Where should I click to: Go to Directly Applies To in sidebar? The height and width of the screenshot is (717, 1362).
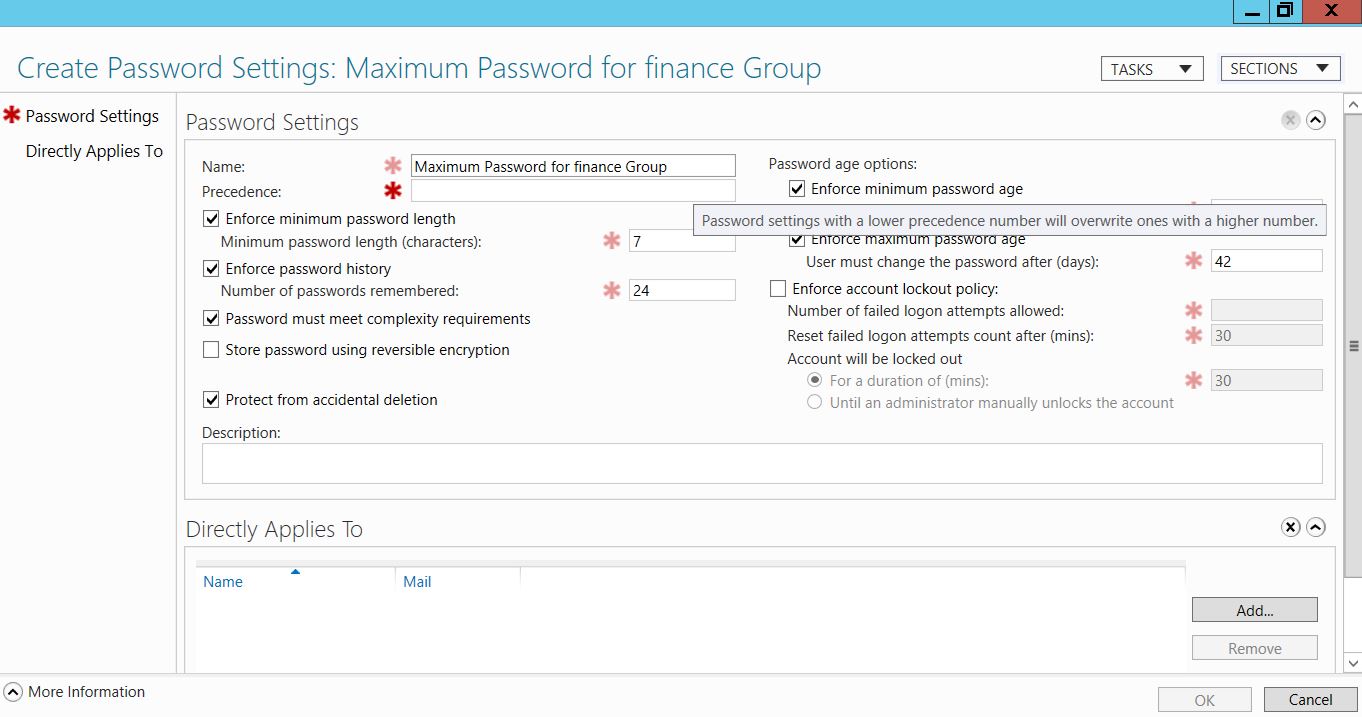pos(94,151)
